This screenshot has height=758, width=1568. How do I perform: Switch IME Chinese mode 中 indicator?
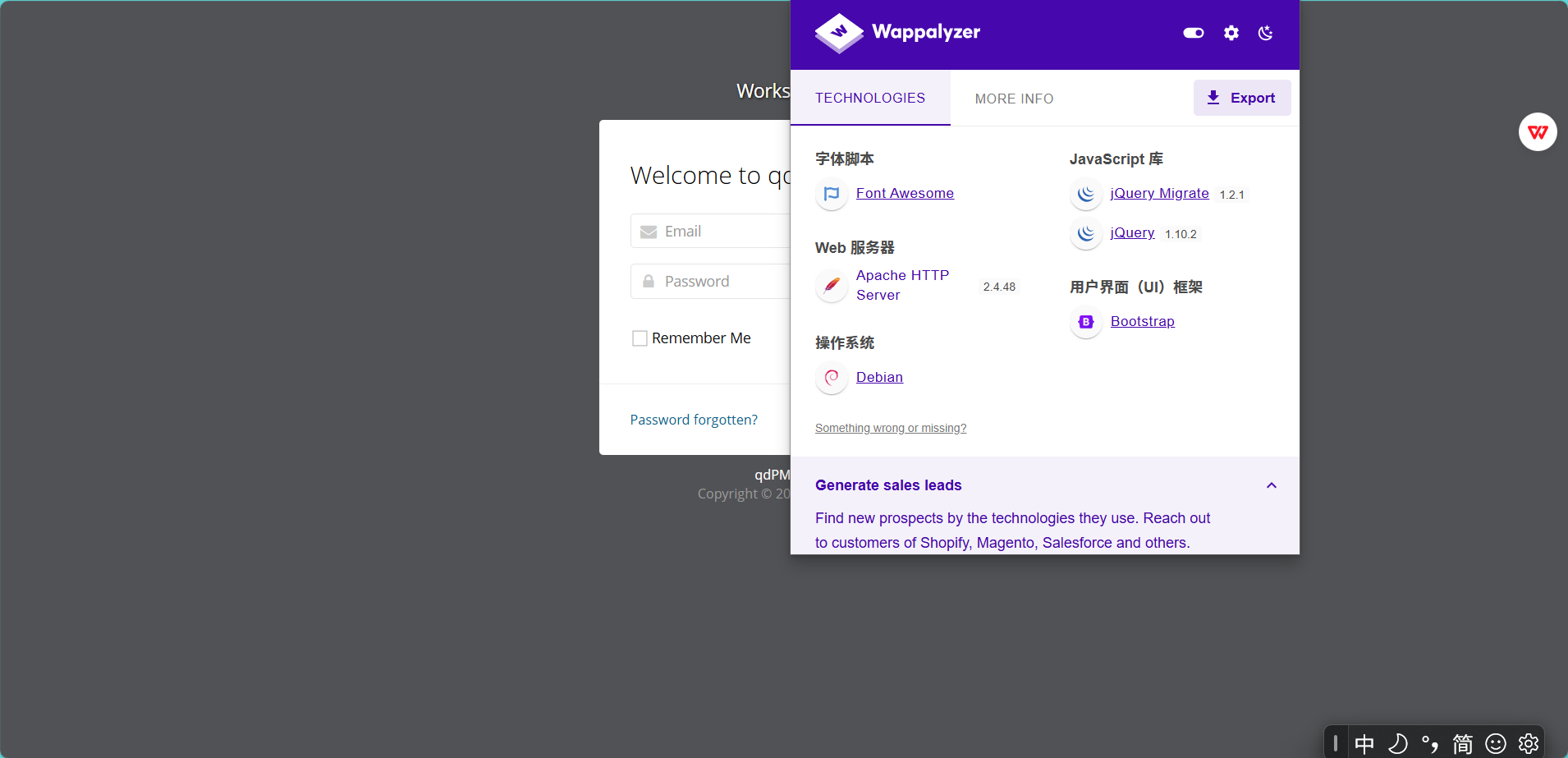(x=1364, y=744)
